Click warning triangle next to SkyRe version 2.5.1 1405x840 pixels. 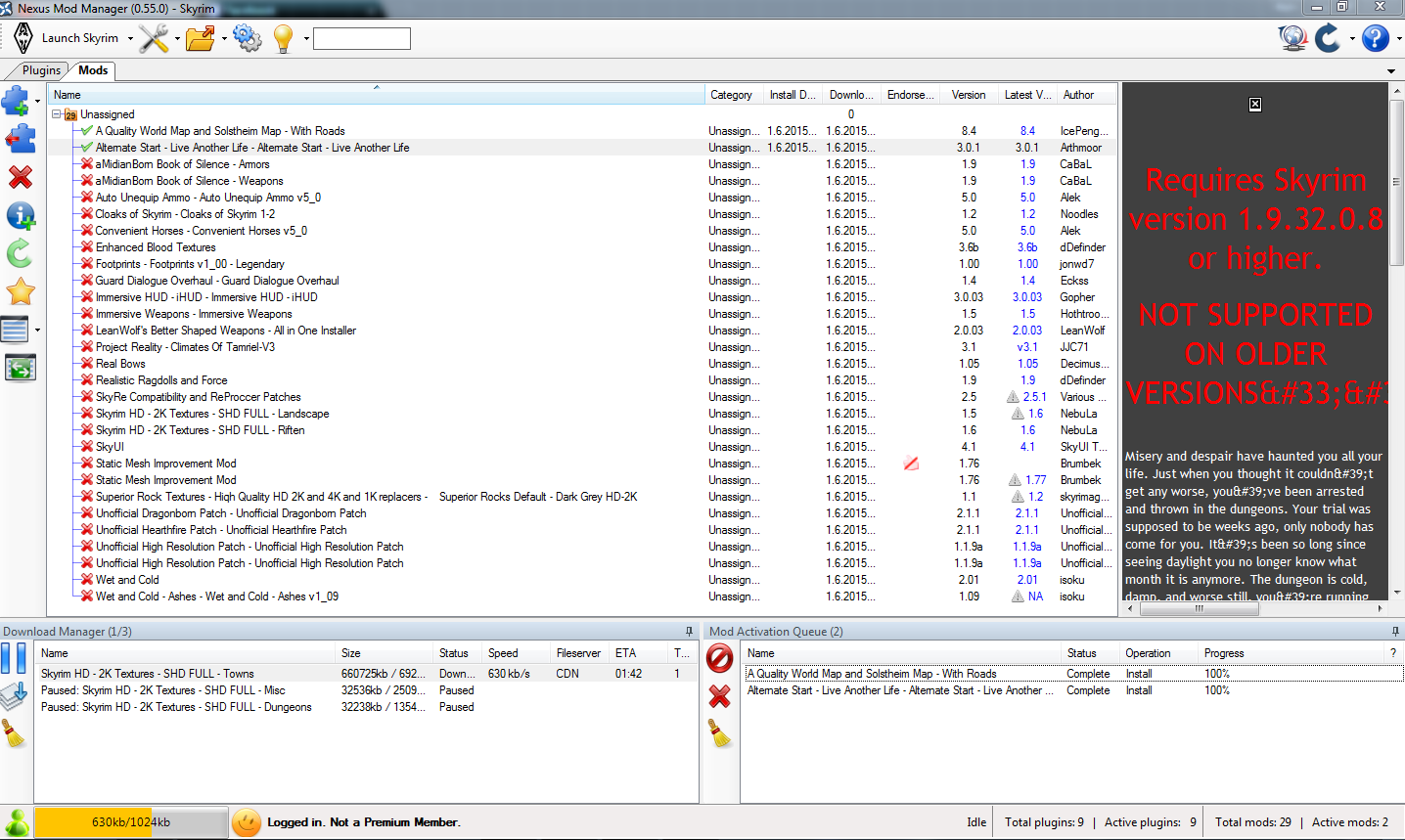(x=1013, y=397)
